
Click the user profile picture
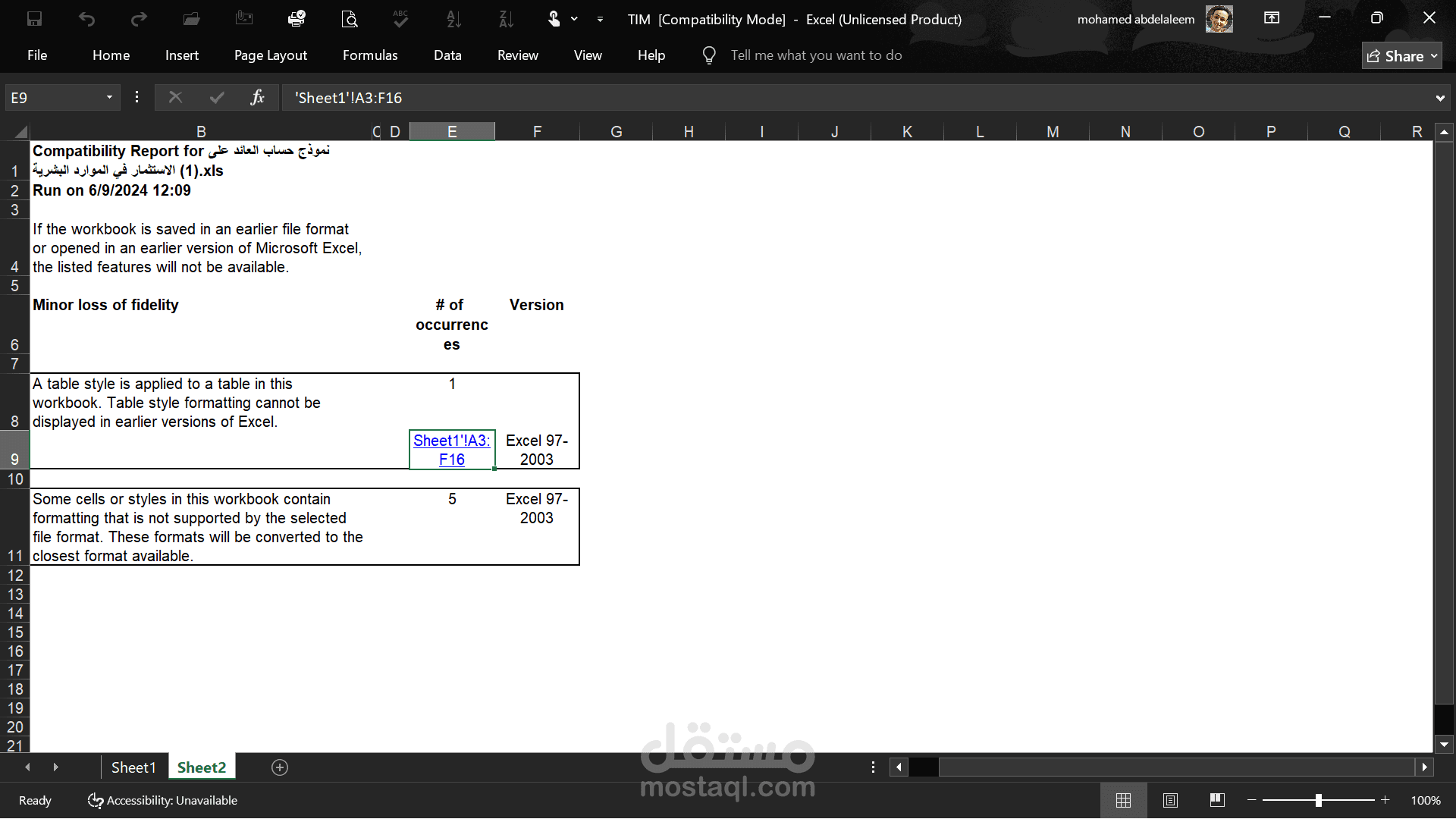pos(1219,19)
